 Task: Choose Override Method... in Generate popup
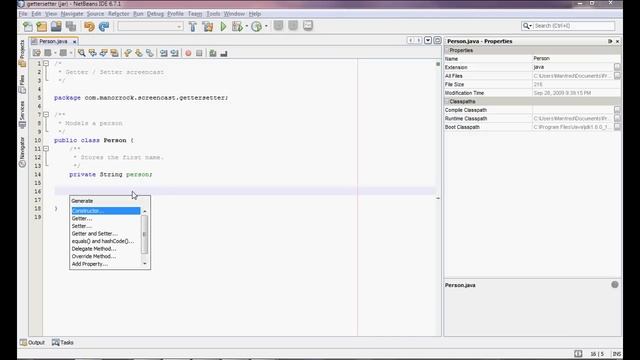(106, 256)
